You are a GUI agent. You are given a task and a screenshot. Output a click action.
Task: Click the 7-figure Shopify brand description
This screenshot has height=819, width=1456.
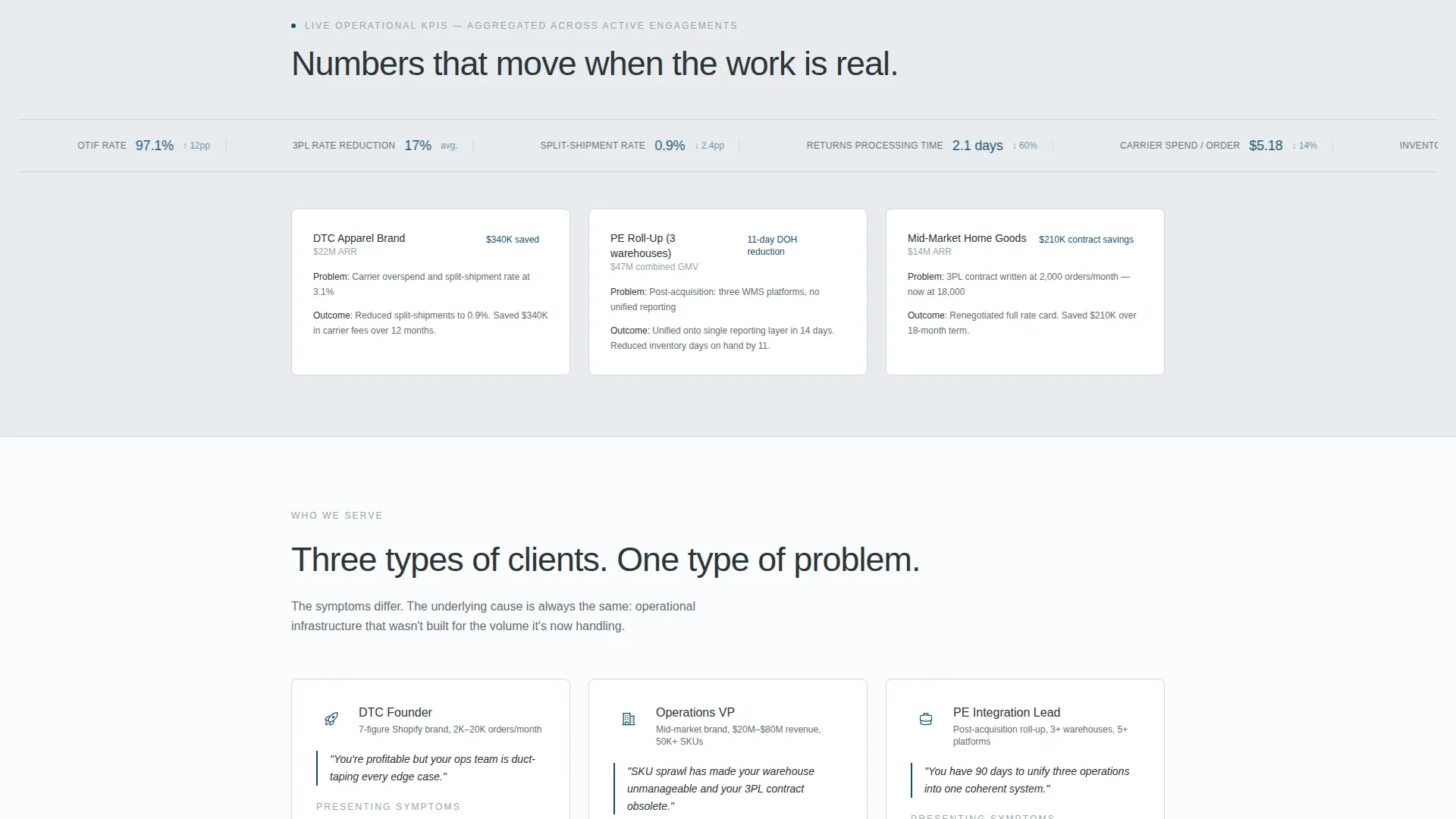pos(450,730)
